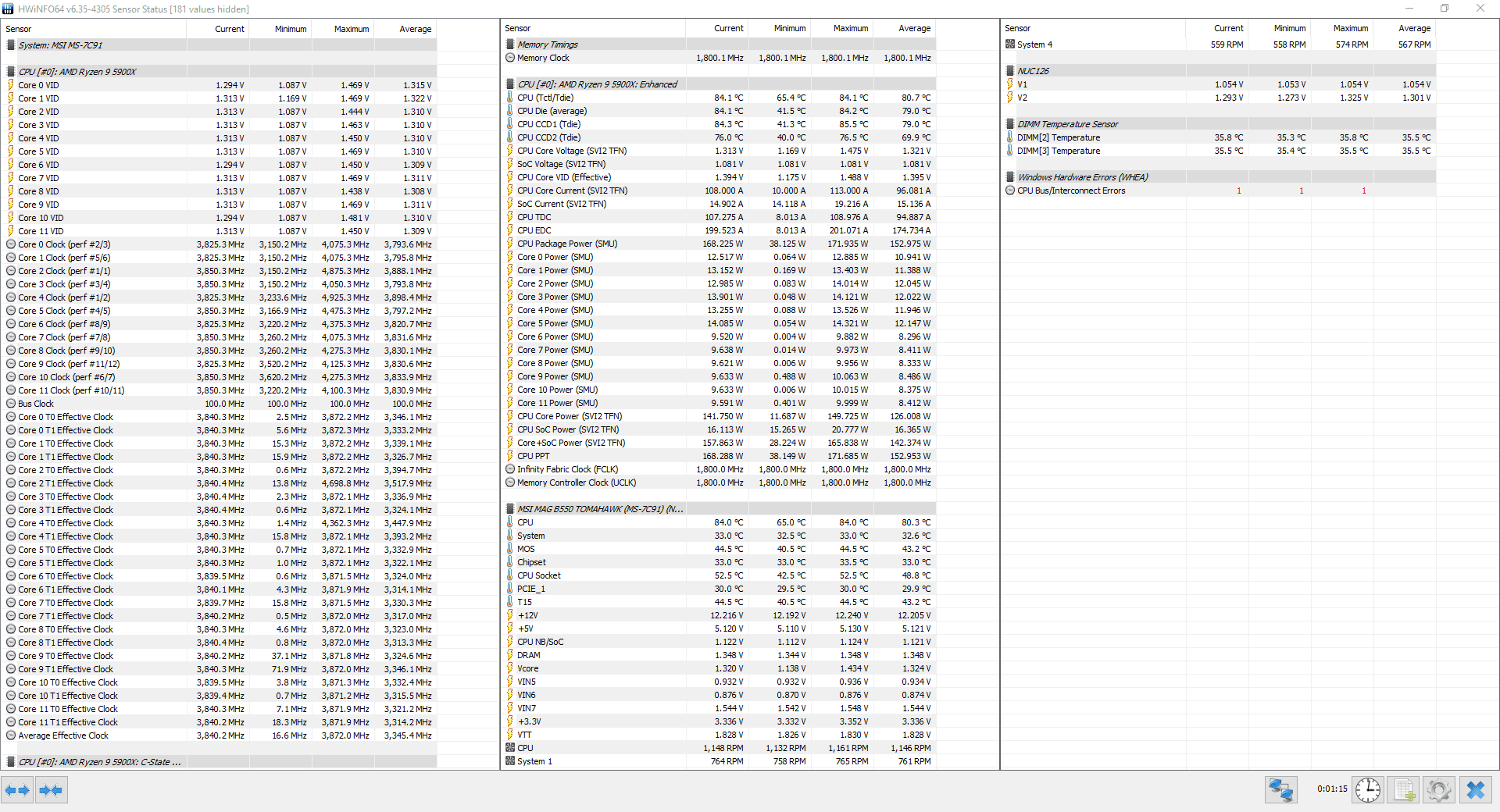Click icon beside CPU Bus/Interconnect Errors
This screenshot has width=1500, height=812.
1010,191
